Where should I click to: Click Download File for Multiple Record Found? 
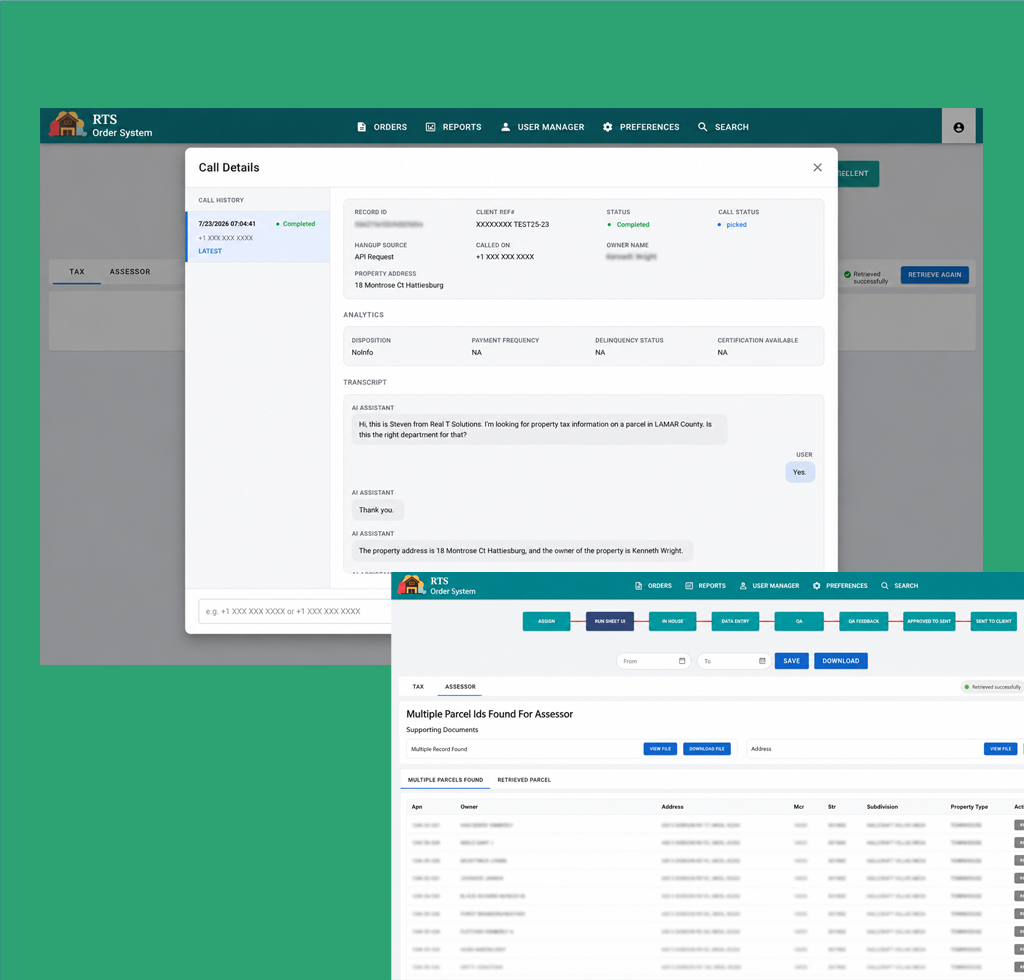pyautogui.click(x=707, y=749)
